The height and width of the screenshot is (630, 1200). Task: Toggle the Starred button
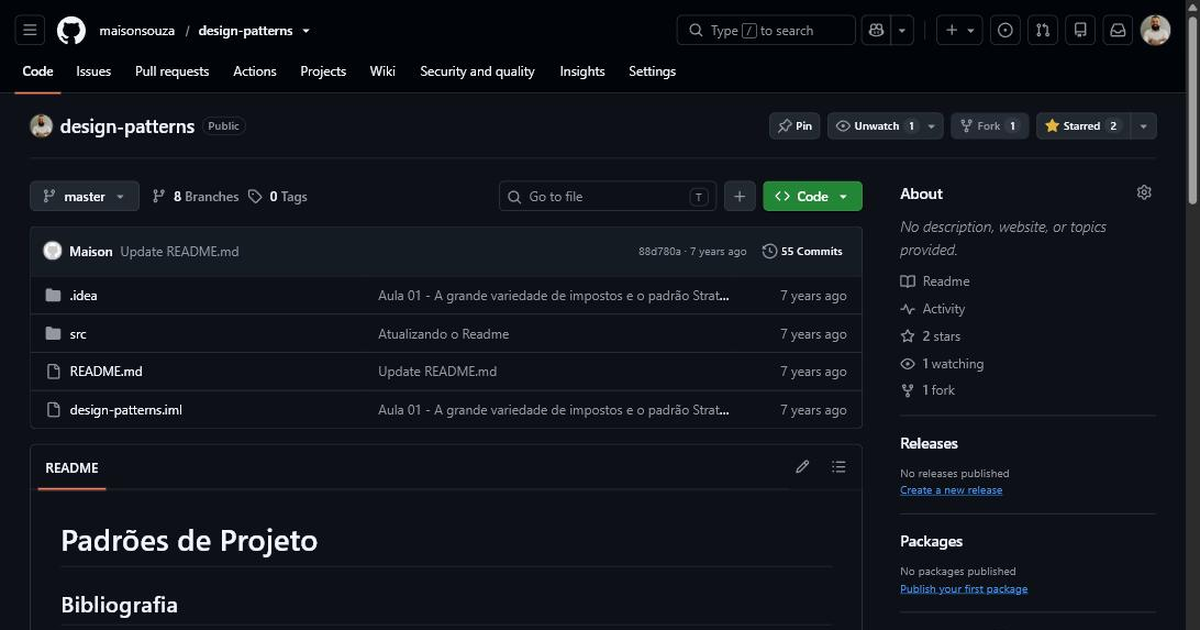click(1083, 126)
